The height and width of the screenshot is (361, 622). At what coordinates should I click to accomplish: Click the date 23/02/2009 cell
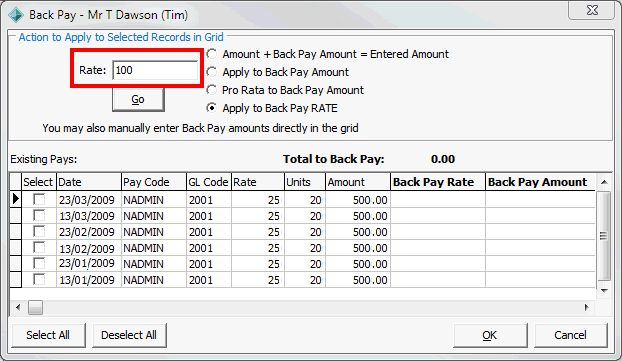(x=89, y=232)
